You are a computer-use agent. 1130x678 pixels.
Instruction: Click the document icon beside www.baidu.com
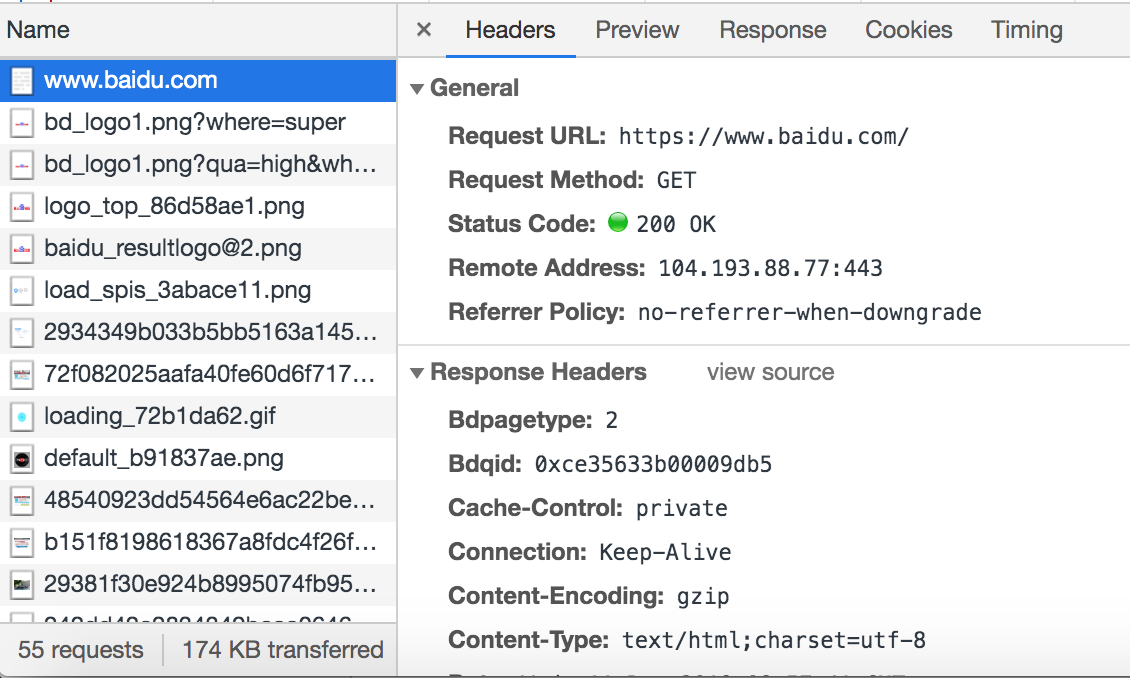(22, 81)
